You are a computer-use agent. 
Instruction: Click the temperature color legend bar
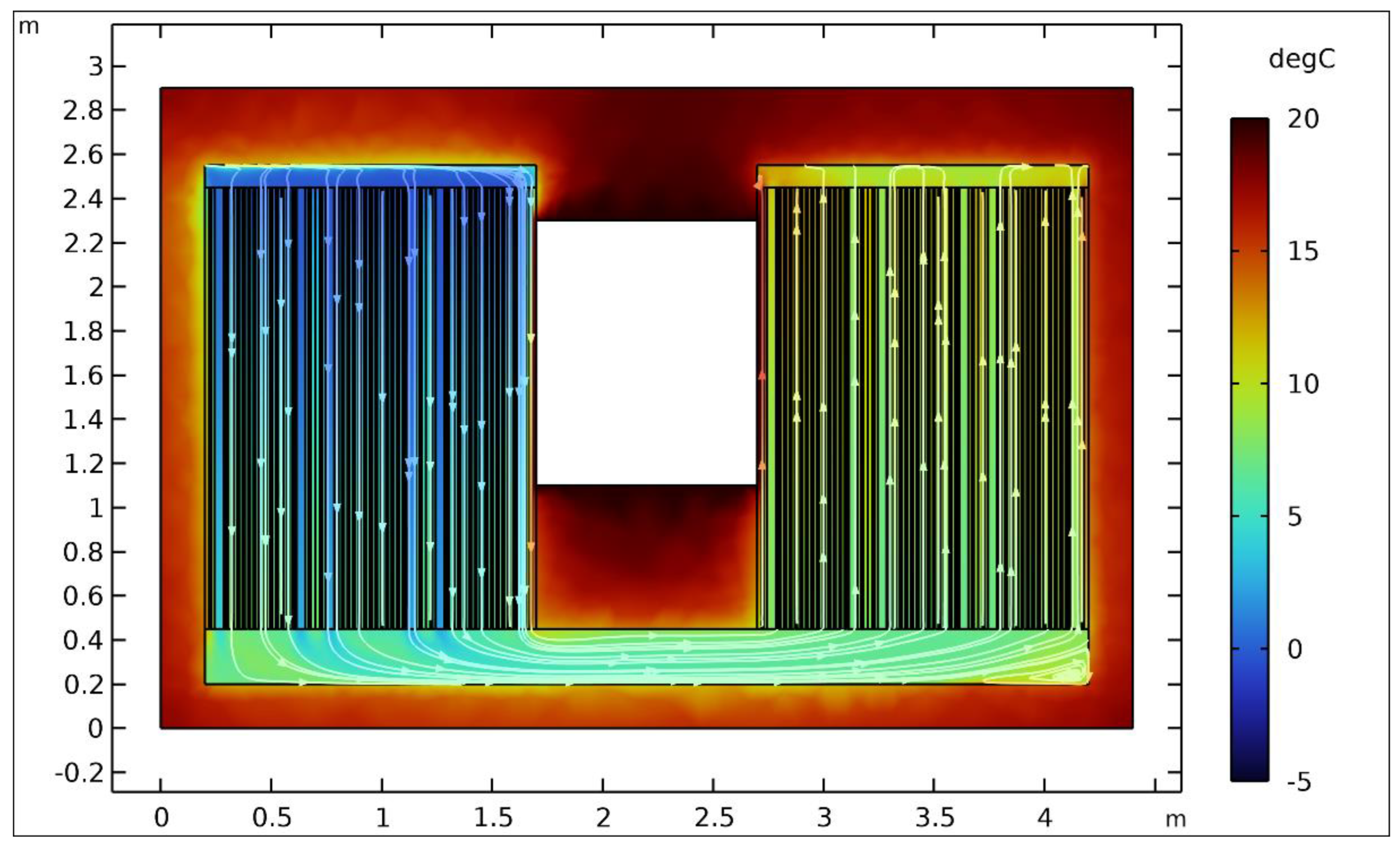pos(1249,449)
